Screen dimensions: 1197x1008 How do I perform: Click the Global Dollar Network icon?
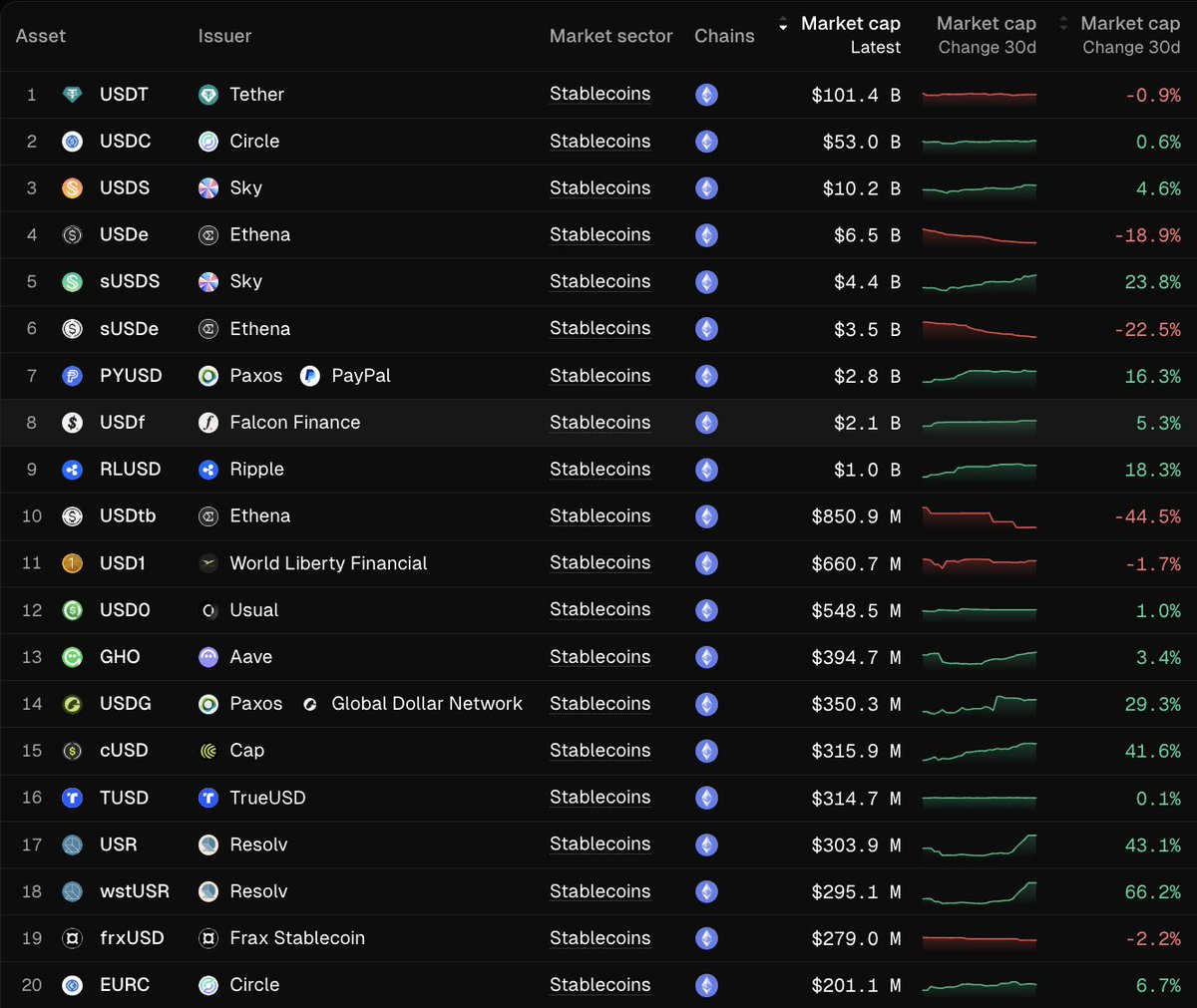(x=310, y=704)
